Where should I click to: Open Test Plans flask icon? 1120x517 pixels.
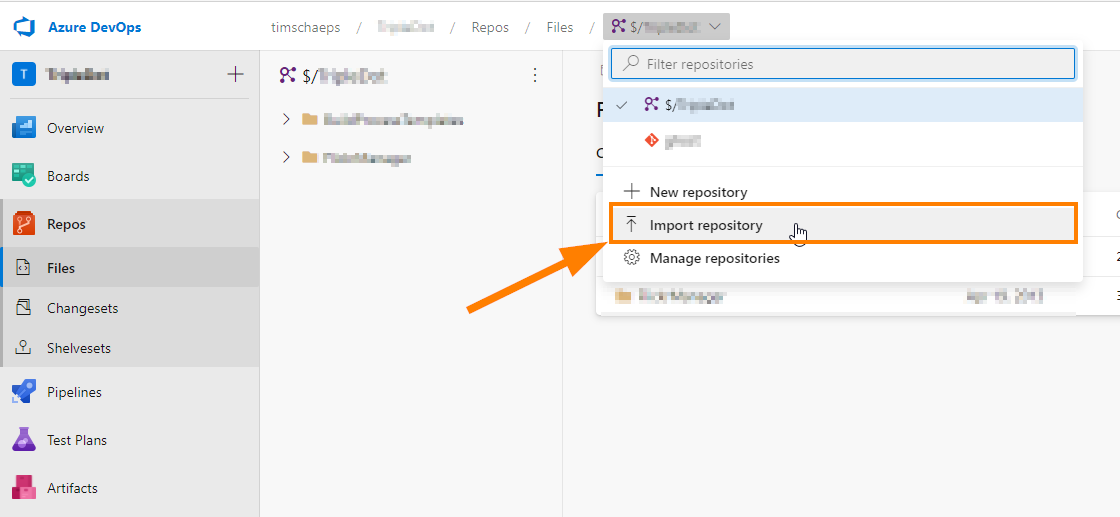coord(24,440)
